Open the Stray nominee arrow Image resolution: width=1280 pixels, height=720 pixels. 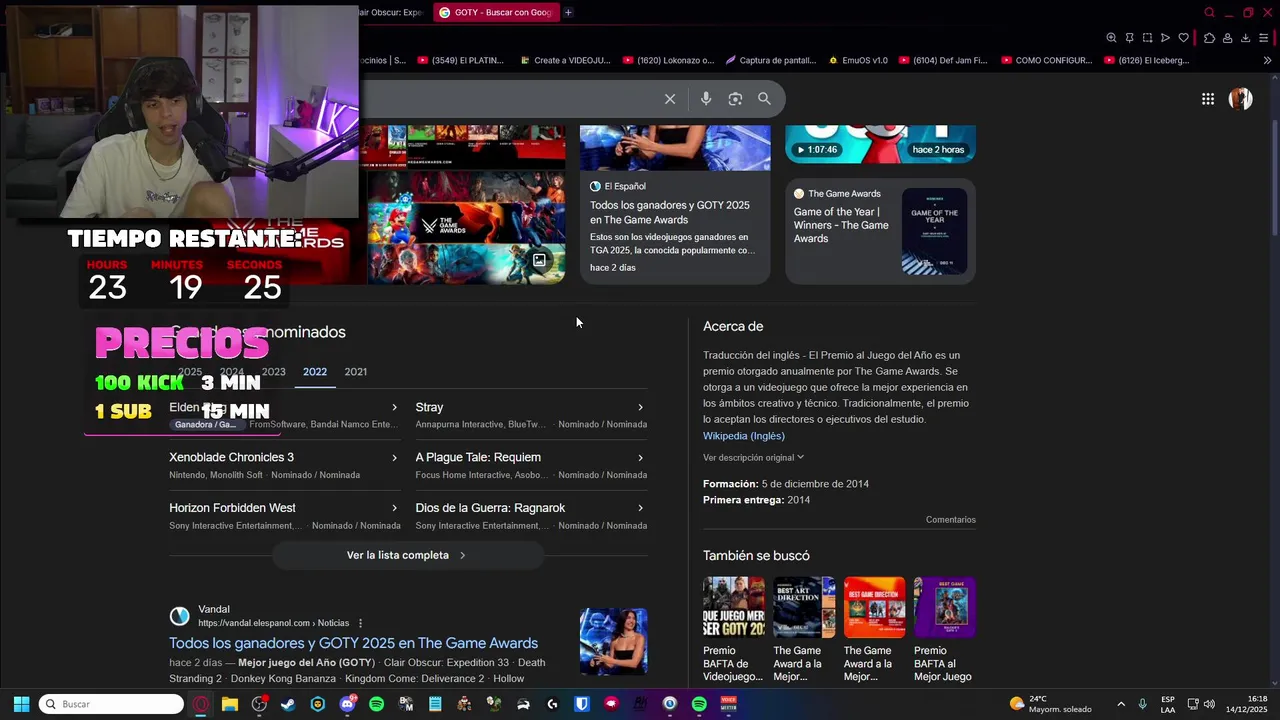point(640,407)
